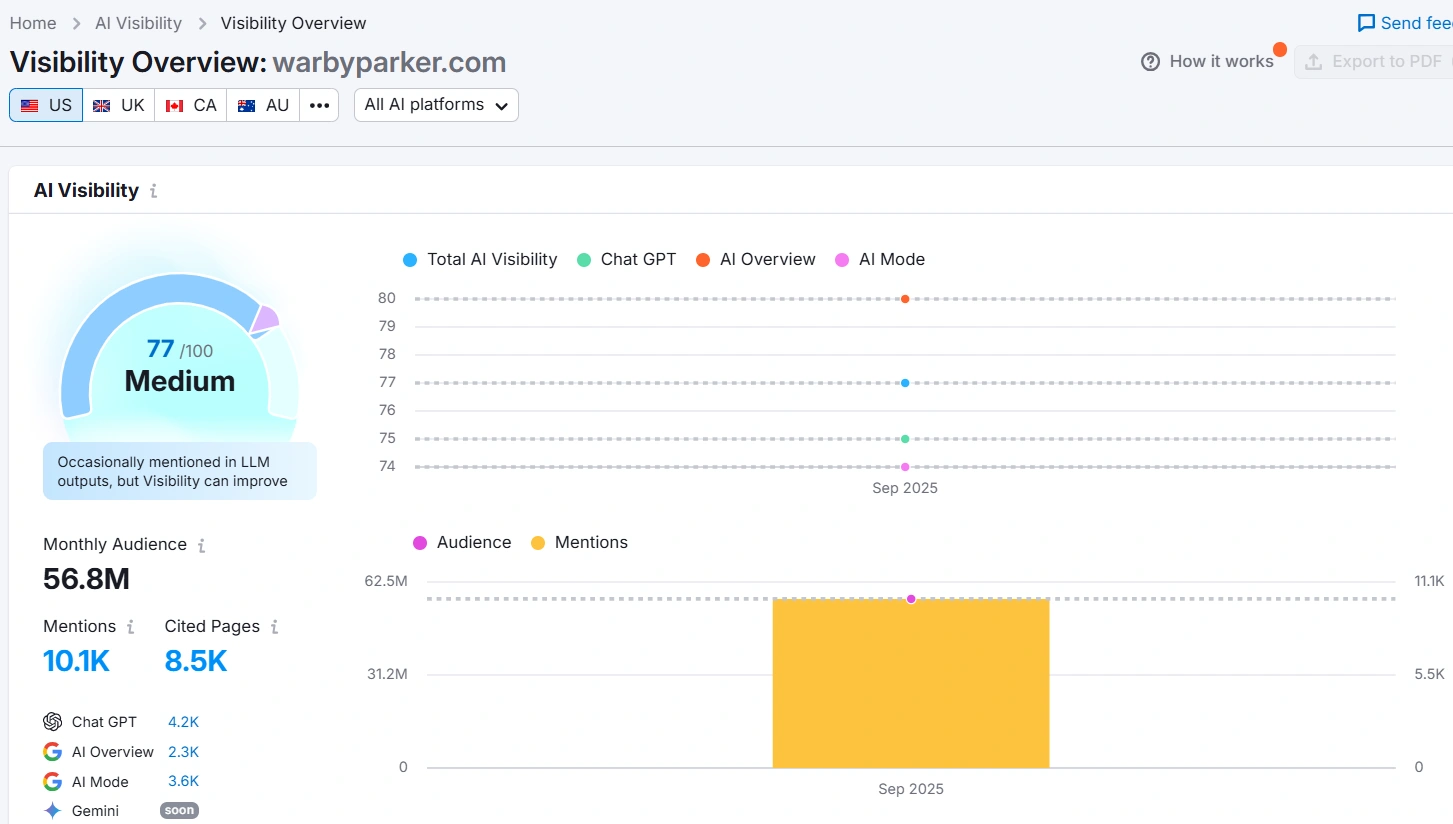The width and height of the screenshot is (1453, 824).
Task: Click the Send feedback link
Action: click(x=1404, y=23)
